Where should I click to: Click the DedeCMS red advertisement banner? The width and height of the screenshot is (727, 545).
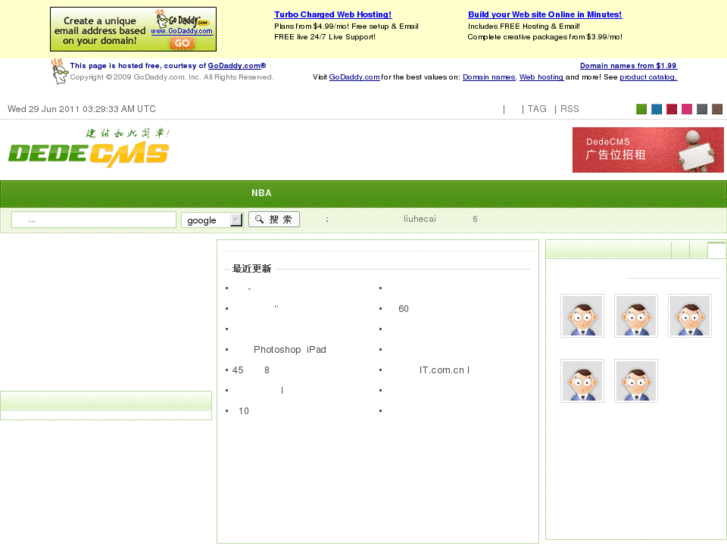pyautogui.click(x=648, y=150)
